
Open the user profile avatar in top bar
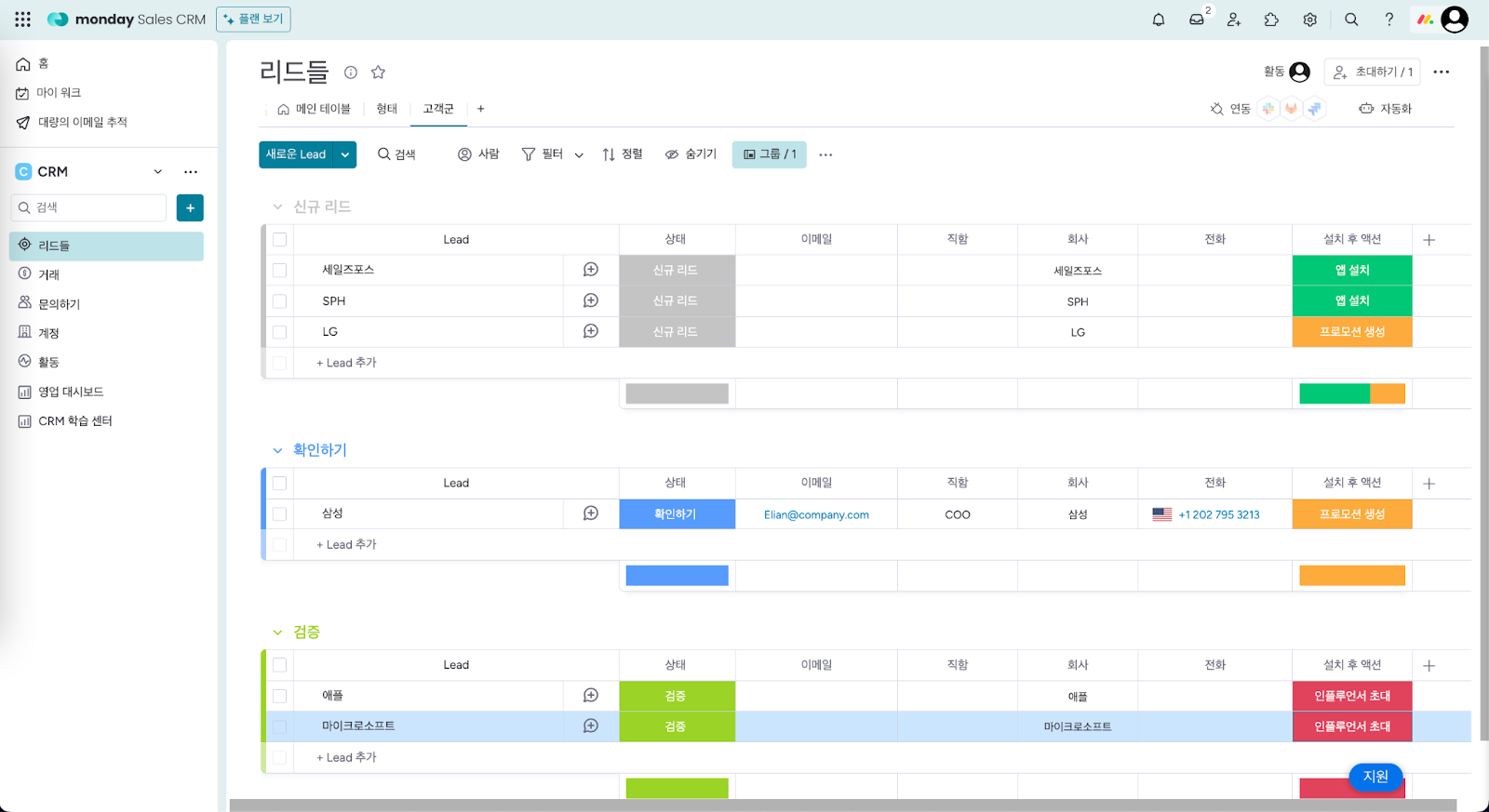(1455, 20)
